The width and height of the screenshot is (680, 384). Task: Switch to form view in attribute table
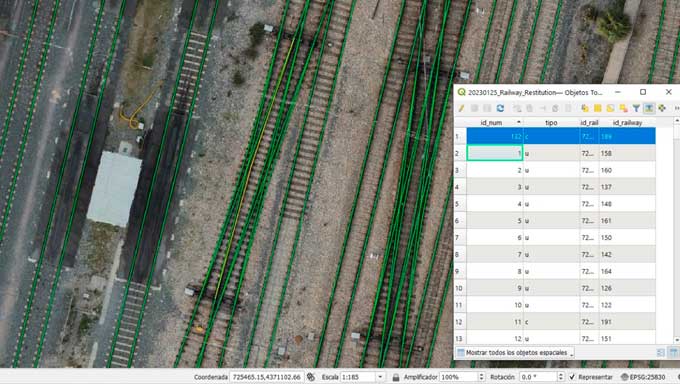point(660,352)
